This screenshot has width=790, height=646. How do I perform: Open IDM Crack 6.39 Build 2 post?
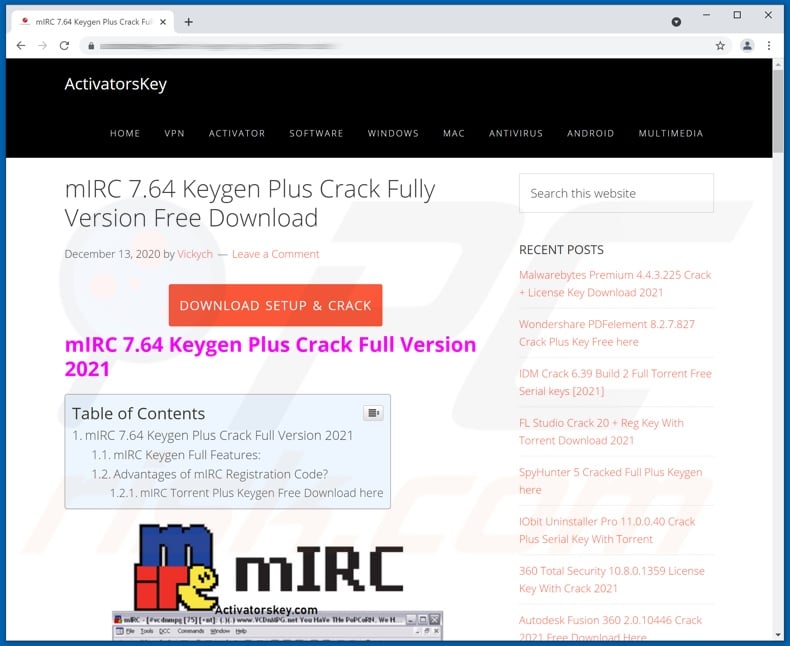tap(615, 382)
